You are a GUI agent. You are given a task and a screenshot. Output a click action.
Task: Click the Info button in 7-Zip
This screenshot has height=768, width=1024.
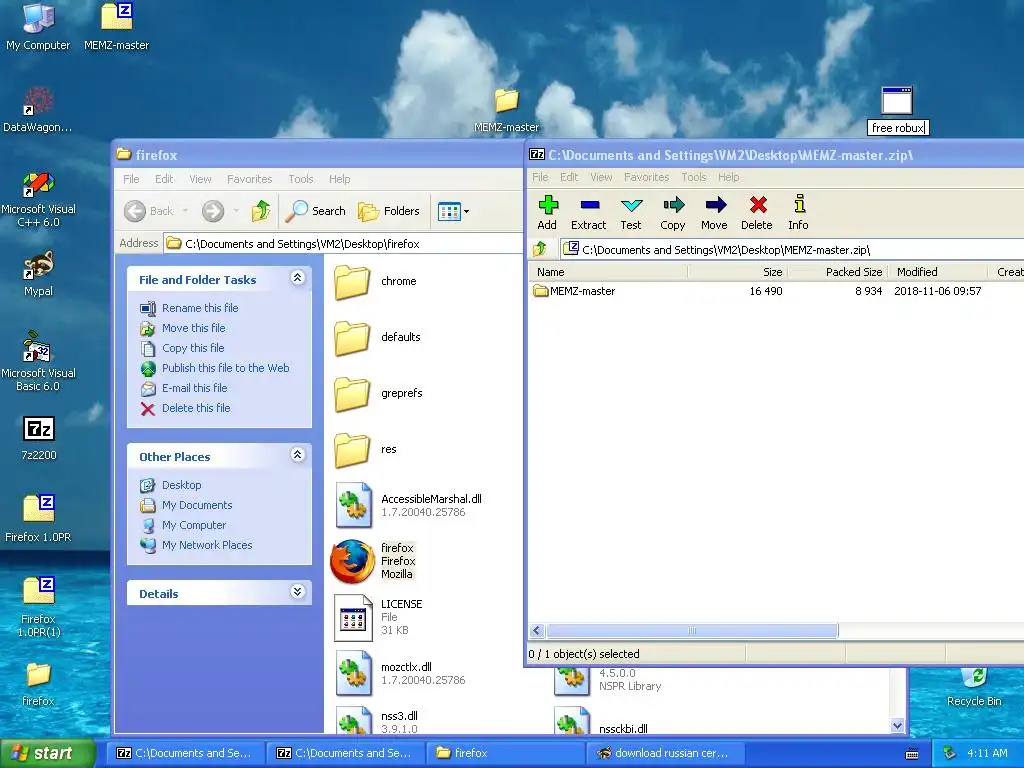coord(798,213)
